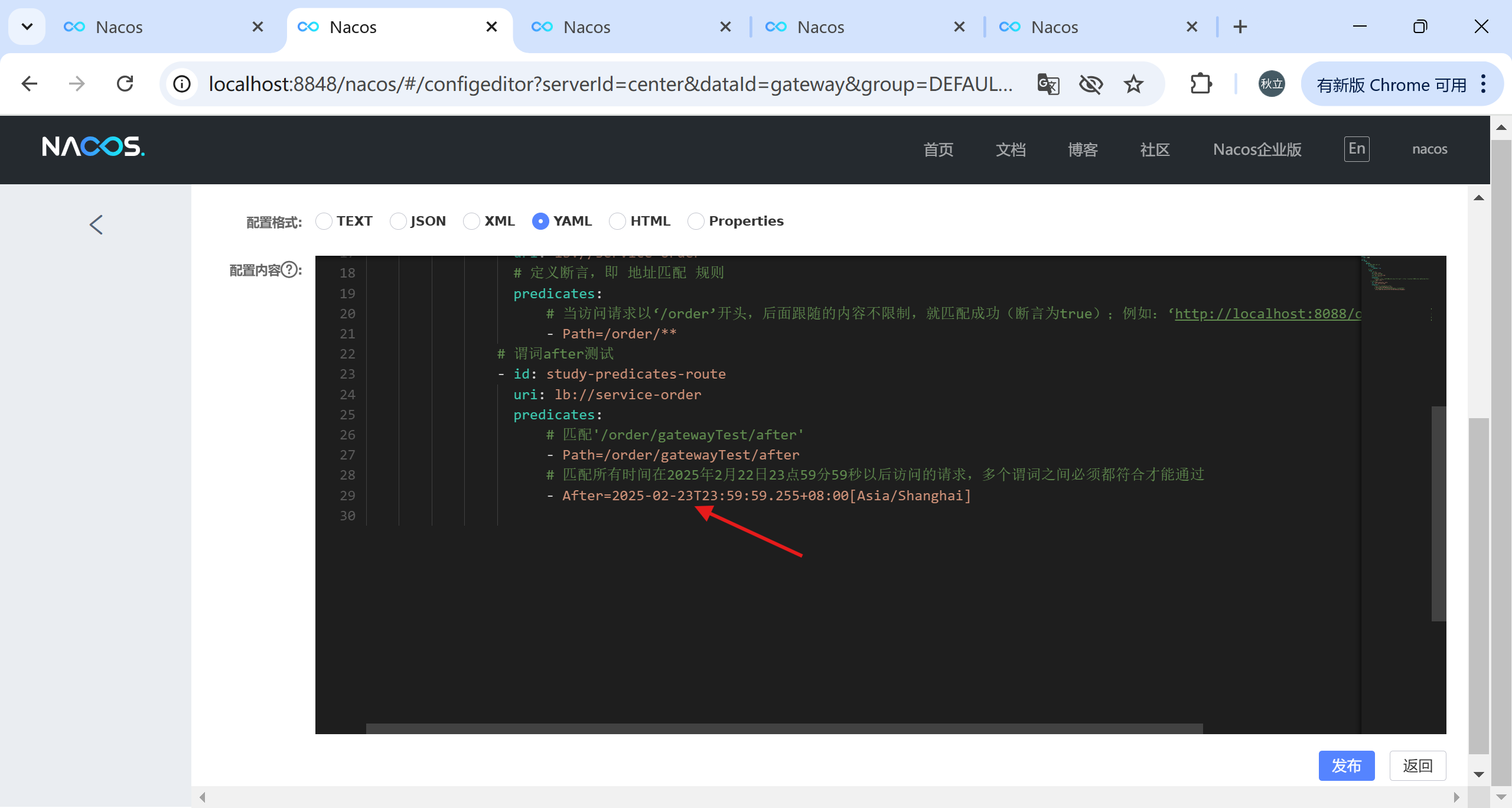Click the help icon beside 配置内容
Viewport: 1512px width, 808px height.
pyautogui.click(x=289, y=270)
